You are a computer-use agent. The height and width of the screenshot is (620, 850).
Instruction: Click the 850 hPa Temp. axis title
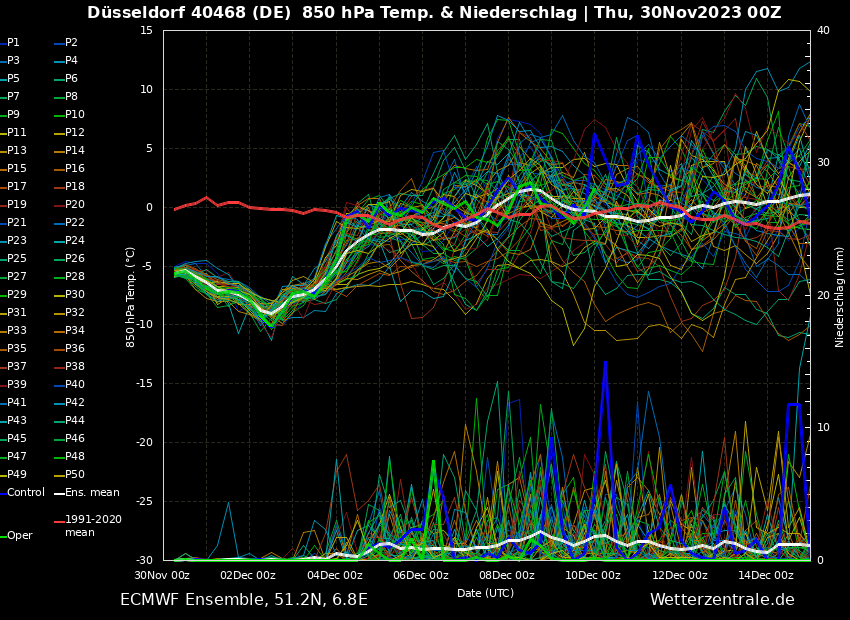click(131, 297)
